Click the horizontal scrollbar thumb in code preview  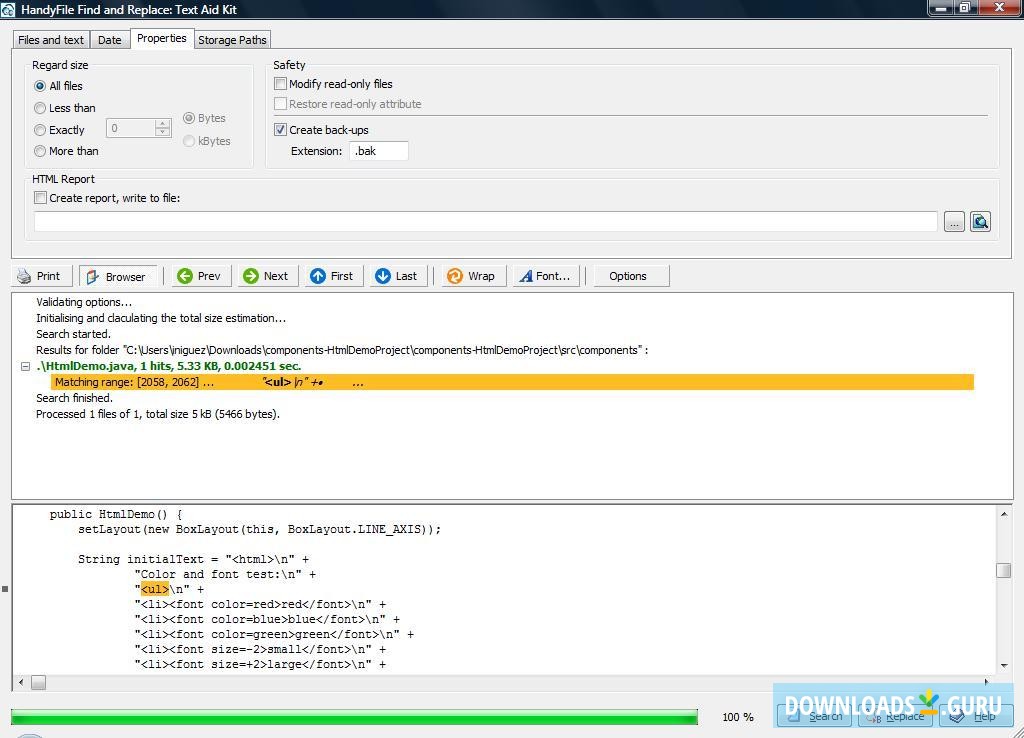pyautogui.click(x=39, y=682)
